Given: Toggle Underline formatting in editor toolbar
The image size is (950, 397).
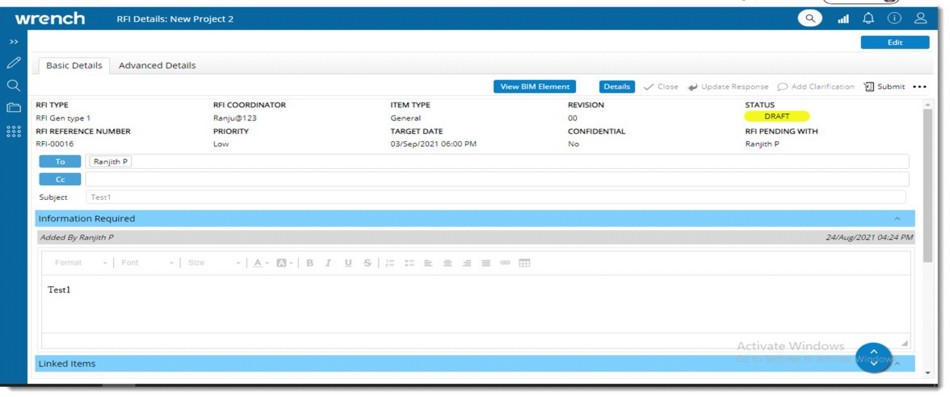Looking at the screenshot, I should click(348, 262).
